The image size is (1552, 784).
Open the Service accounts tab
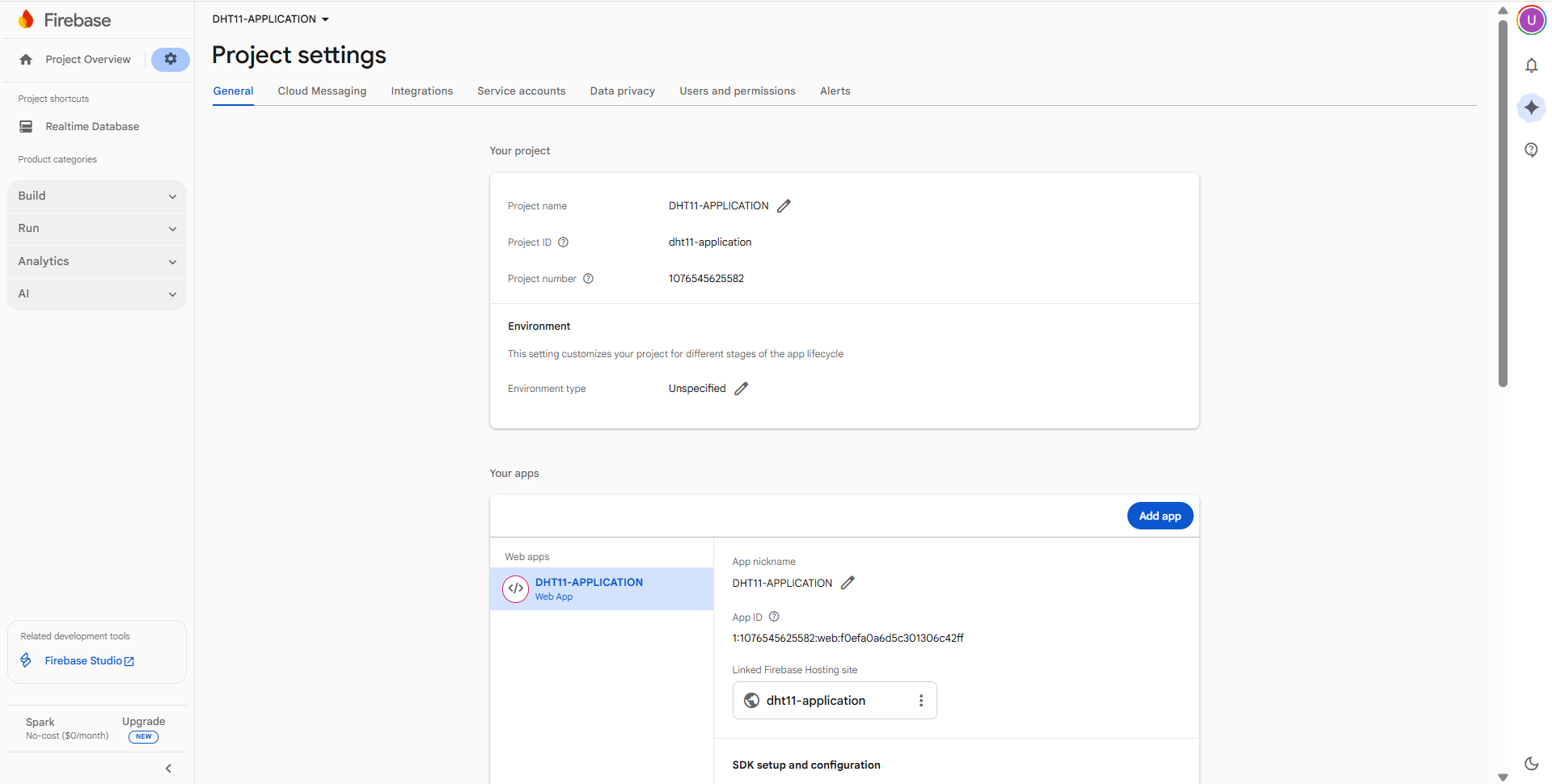521,91
